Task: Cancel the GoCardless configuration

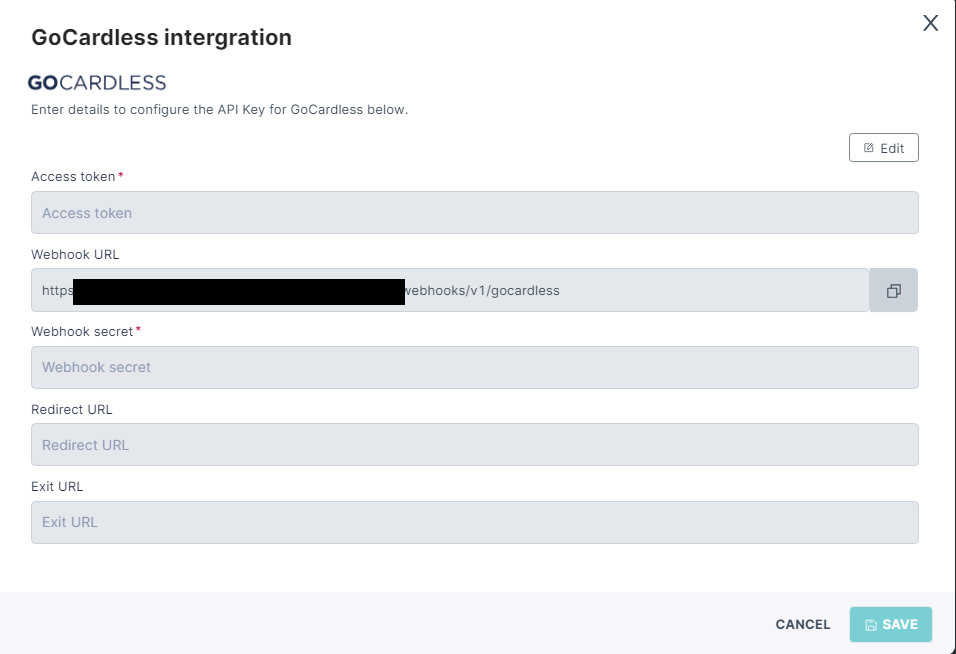Action: tap(802, 624)
